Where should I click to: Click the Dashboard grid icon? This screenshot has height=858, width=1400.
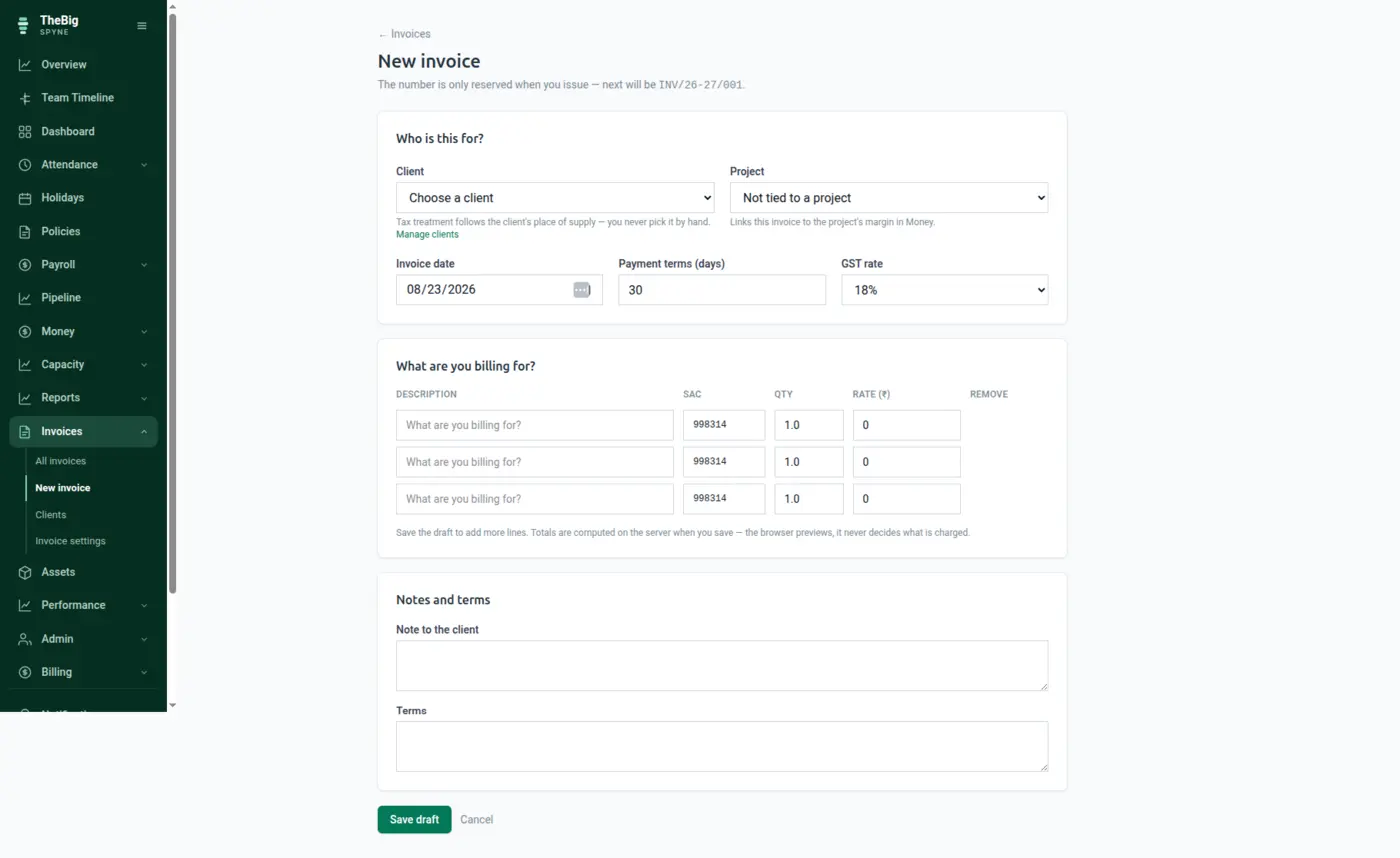coord(25,132)
